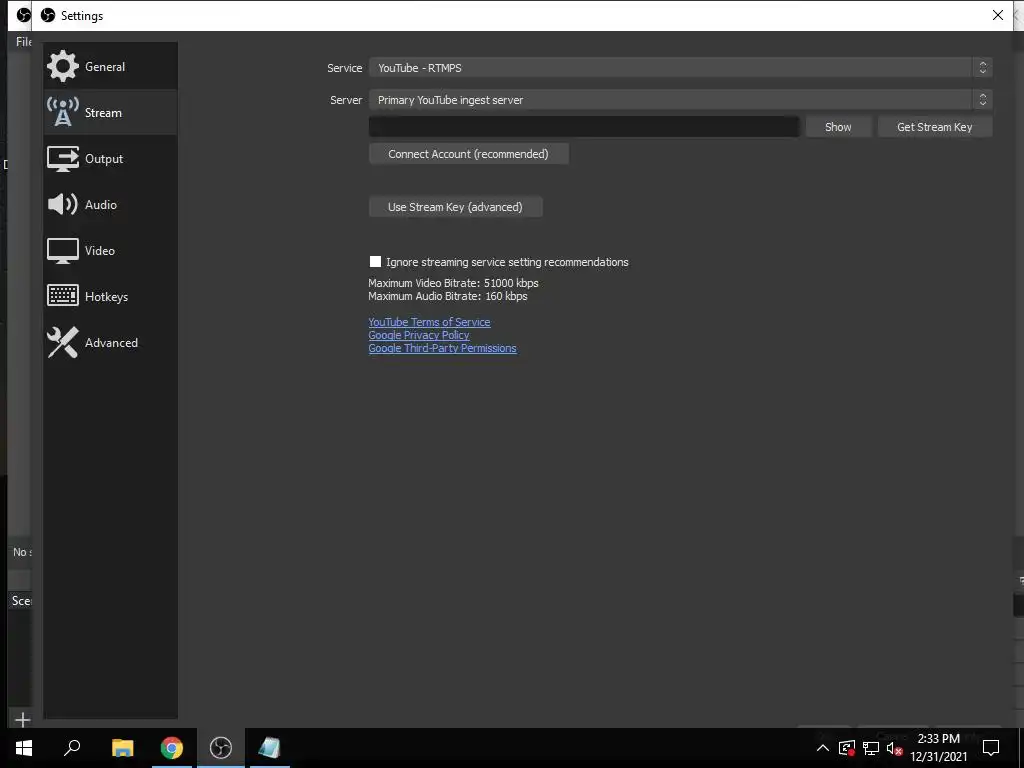Open Google Privacy Policy link
This screenshot has height=768, width=1024.
pos(419,335)
